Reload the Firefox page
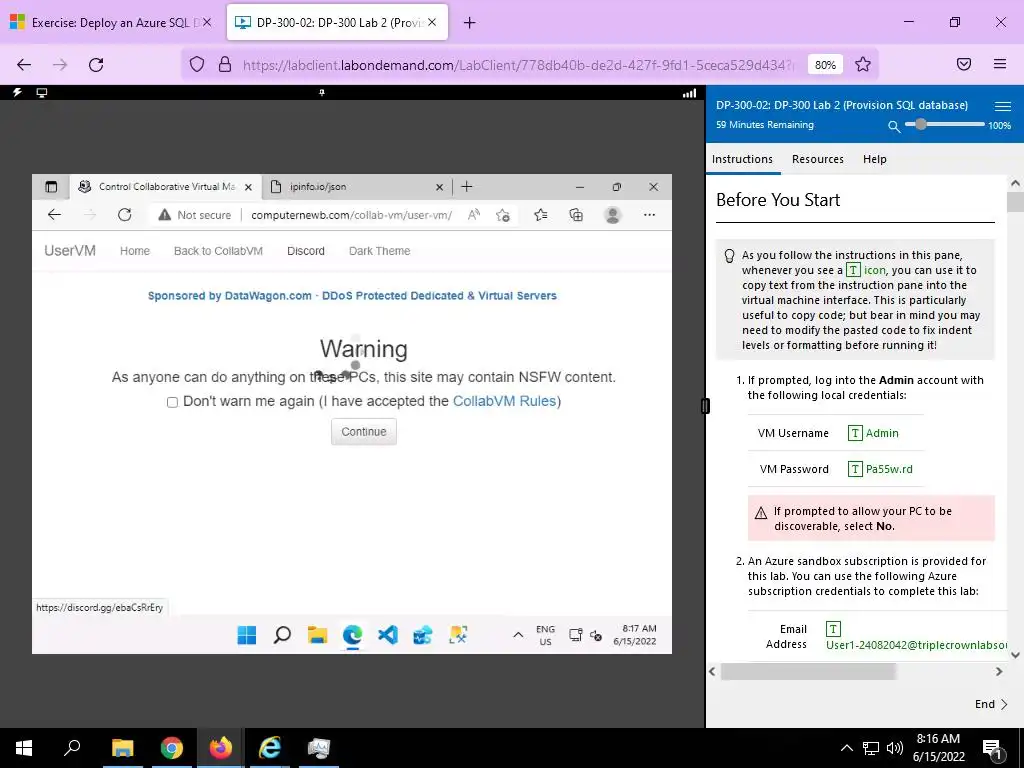 tap(96, 65)
